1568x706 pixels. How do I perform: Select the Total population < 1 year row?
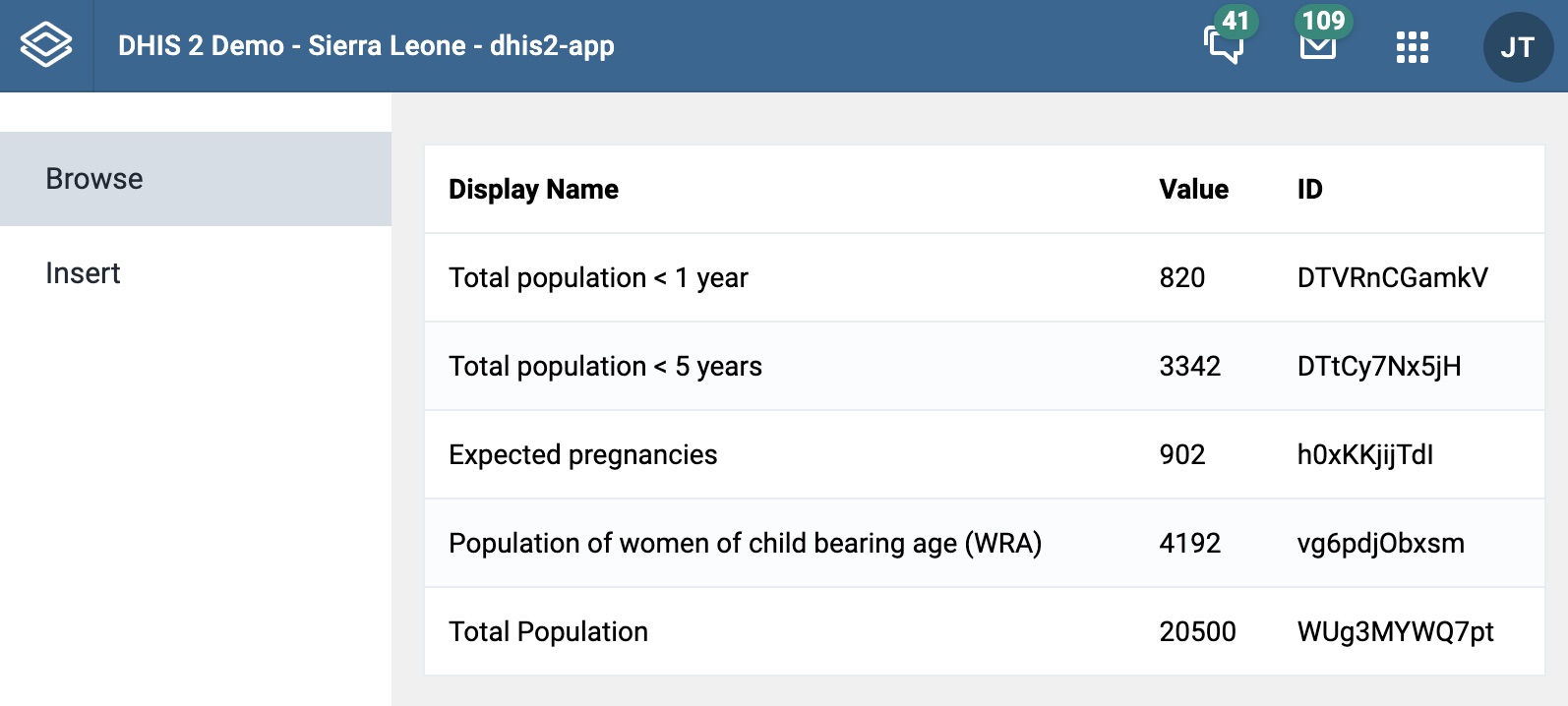click(984, 277)
